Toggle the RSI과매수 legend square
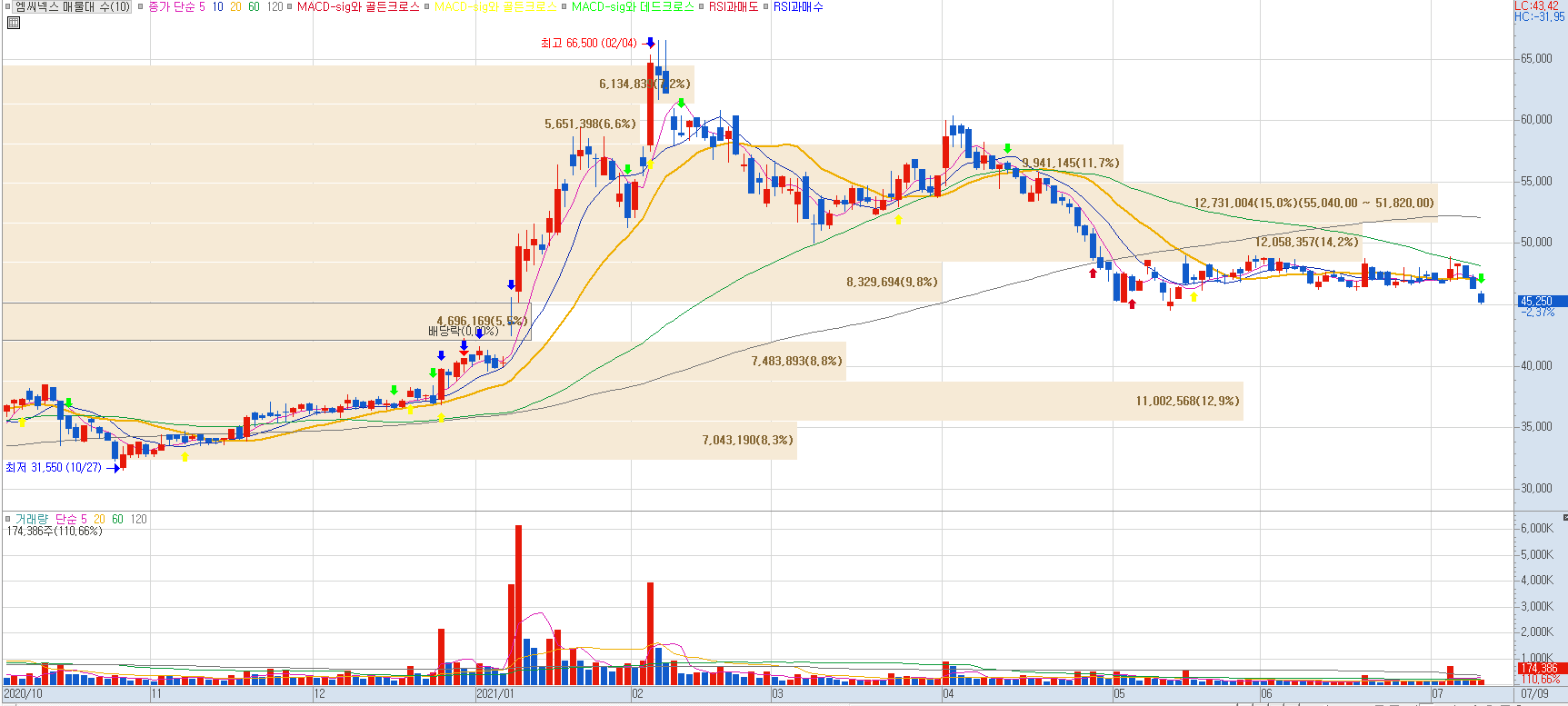This screenshot has height=706, width=1568. tap(766, 7)
